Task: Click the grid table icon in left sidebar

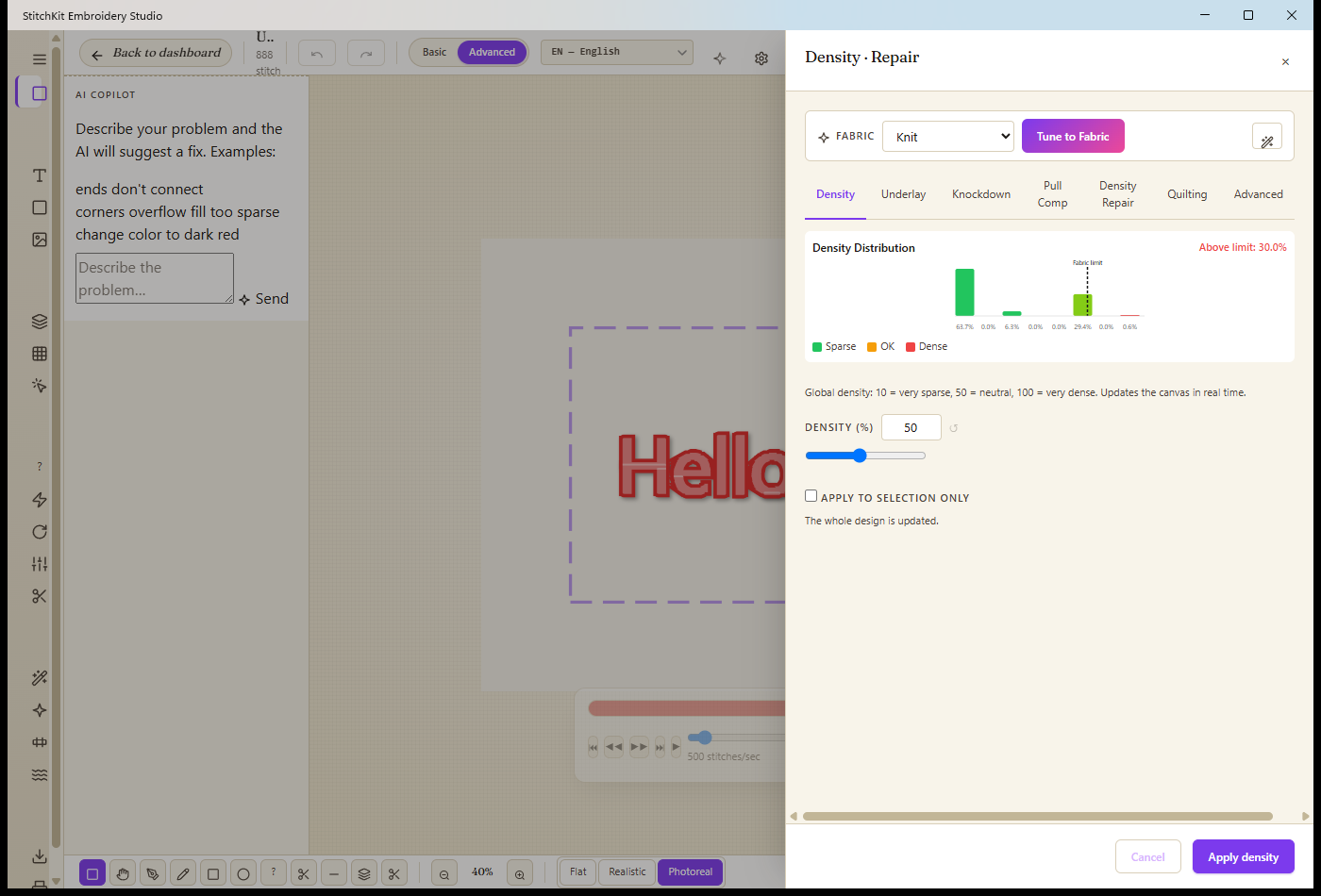Action: [x=40, y=354]
